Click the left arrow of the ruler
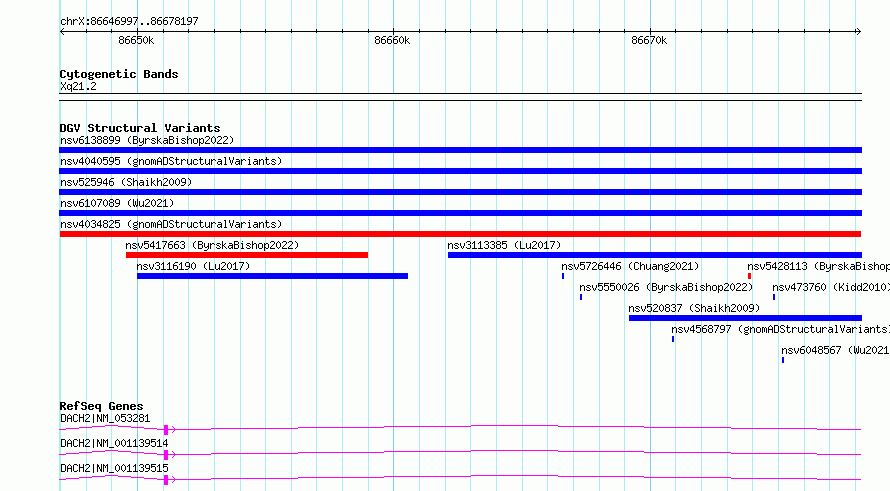 coord(62,32)
